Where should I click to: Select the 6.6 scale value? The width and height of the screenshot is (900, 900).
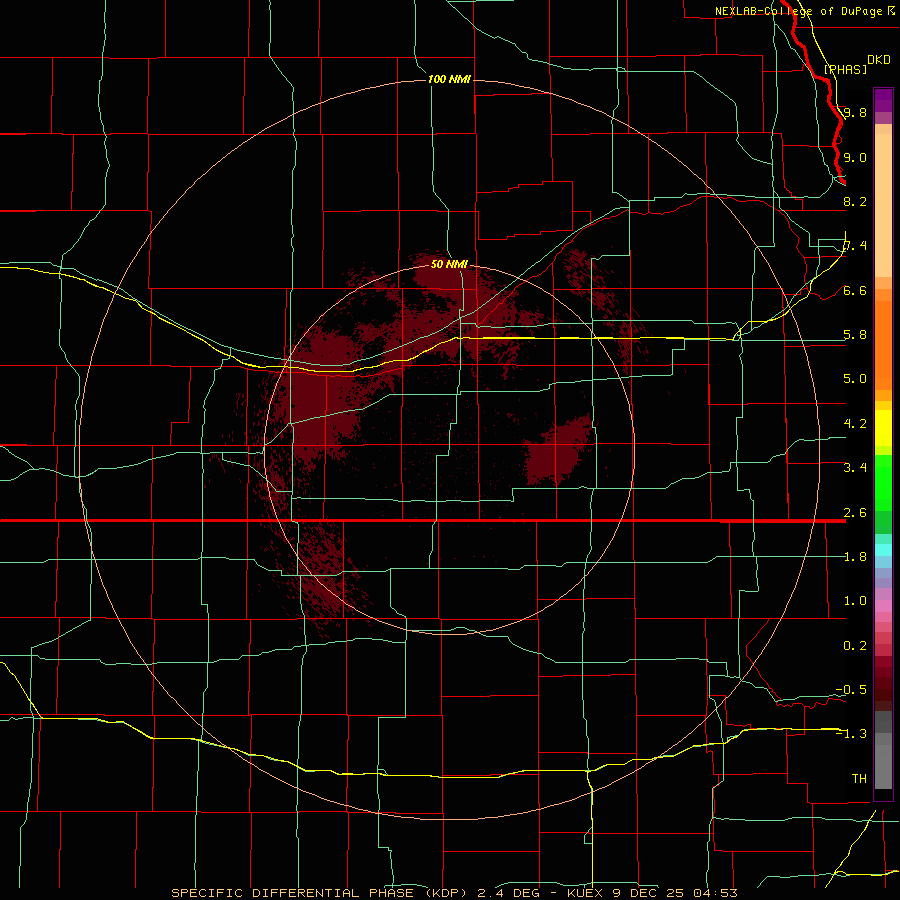pos(855,290)
